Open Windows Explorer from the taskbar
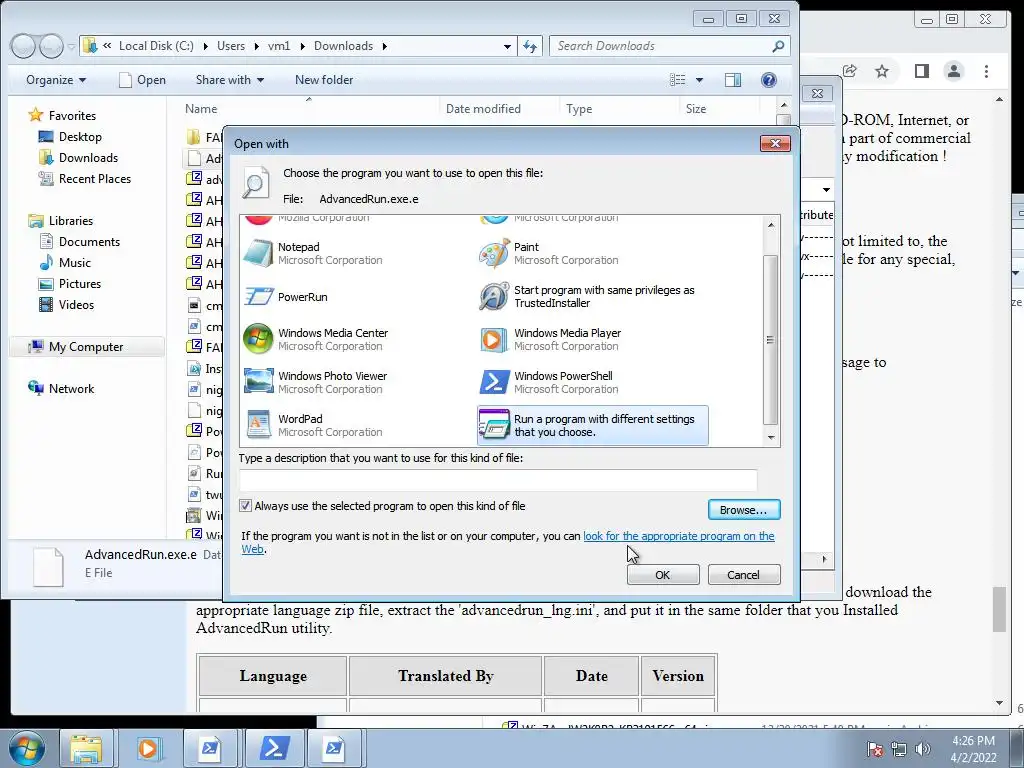Viewport: 1024px width, 768px height. point(86,748)
